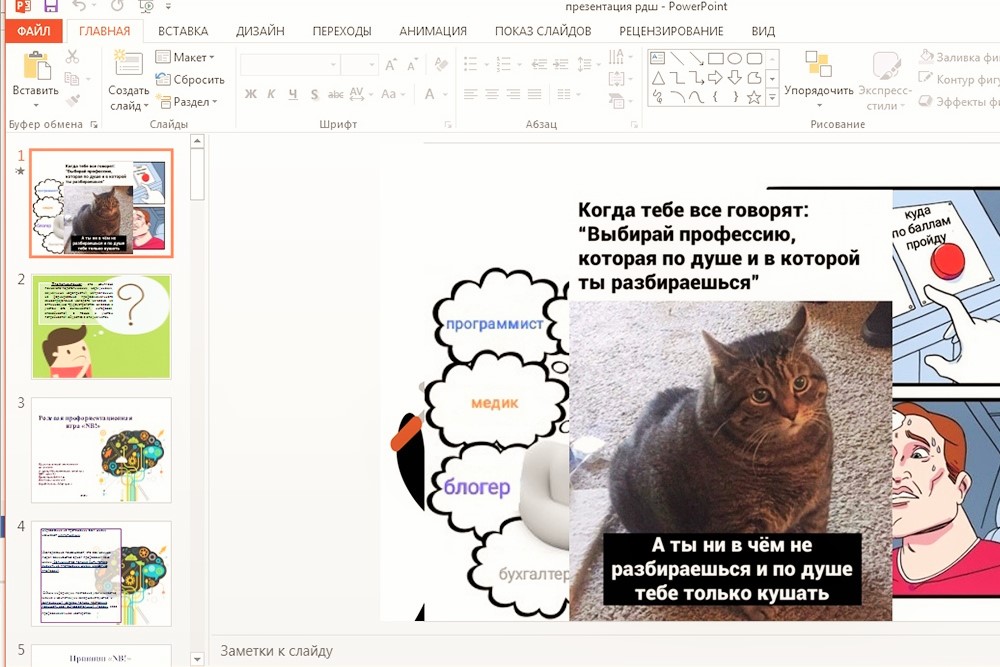
Task: Click the Copy icon
Action: click(x=72, y=78)
